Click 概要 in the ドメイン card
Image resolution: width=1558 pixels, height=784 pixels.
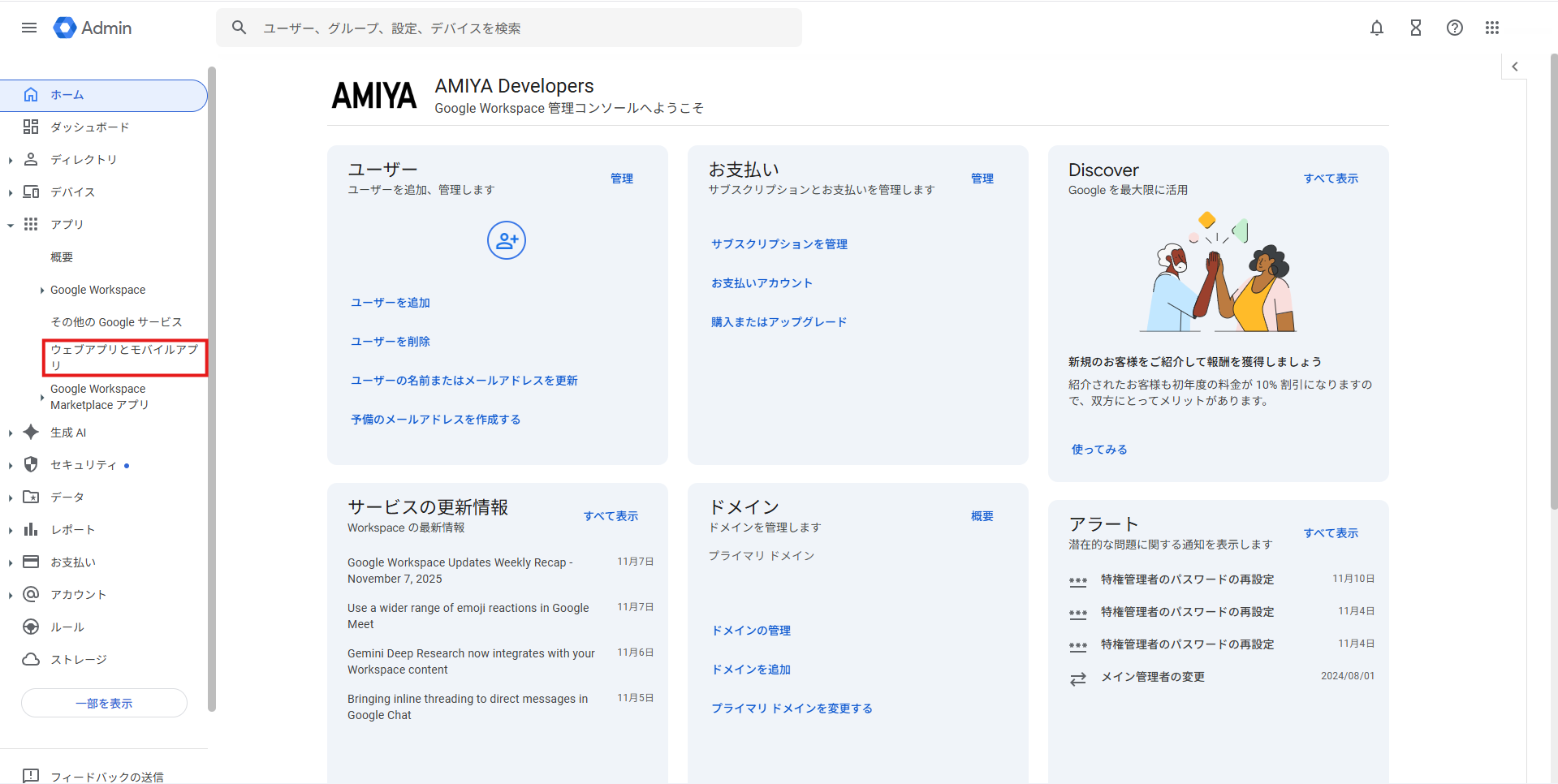(982, 516)
